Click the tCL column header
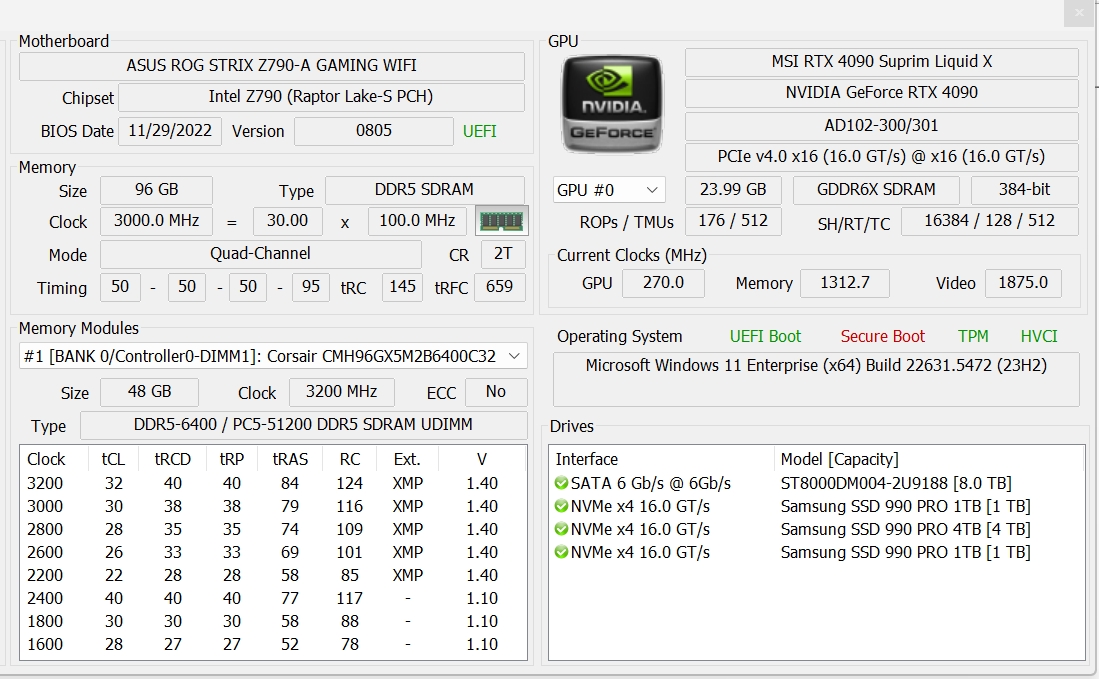Viewport: 1099px width, 679px height. tap(113, 460)
